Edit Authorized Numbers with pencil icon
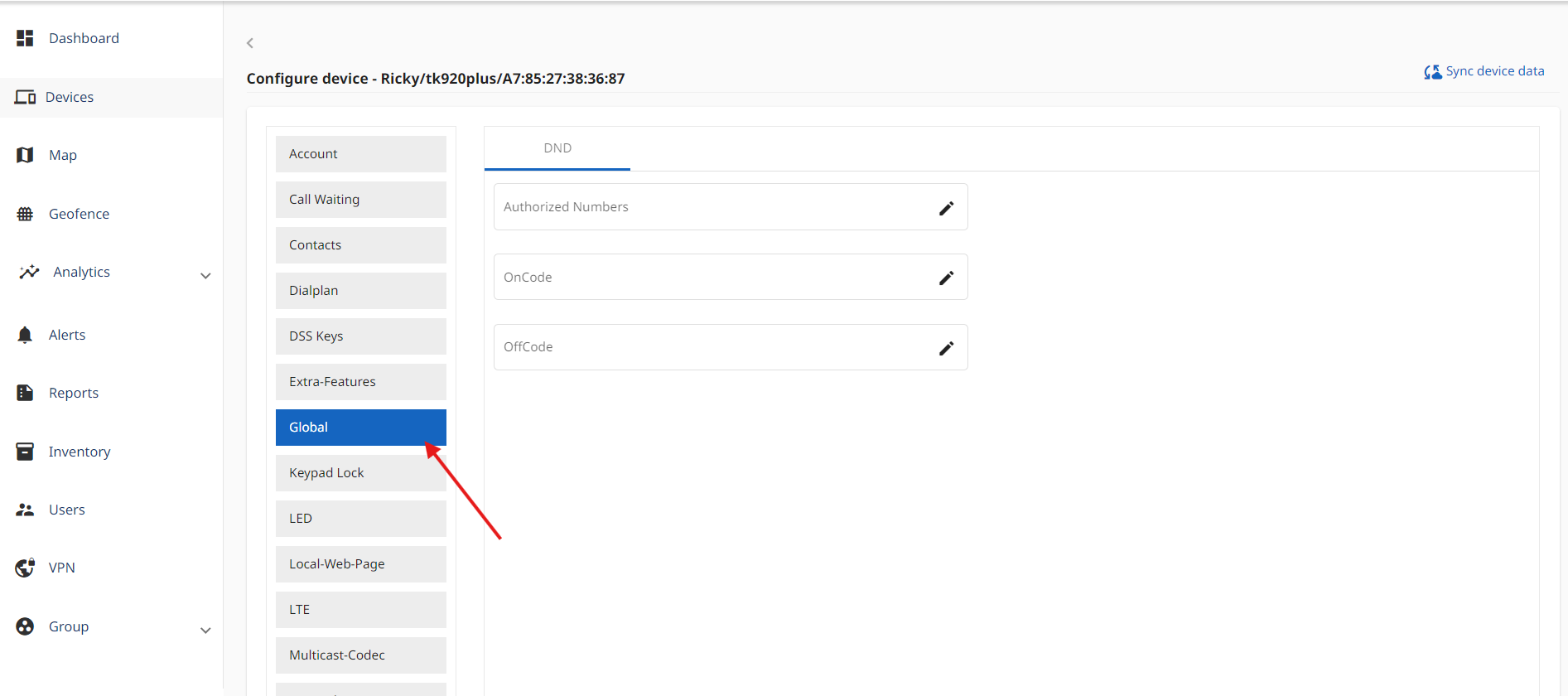Image resolution: width=1568 pixels, height=696 pixels. click(x=946, y=208)
